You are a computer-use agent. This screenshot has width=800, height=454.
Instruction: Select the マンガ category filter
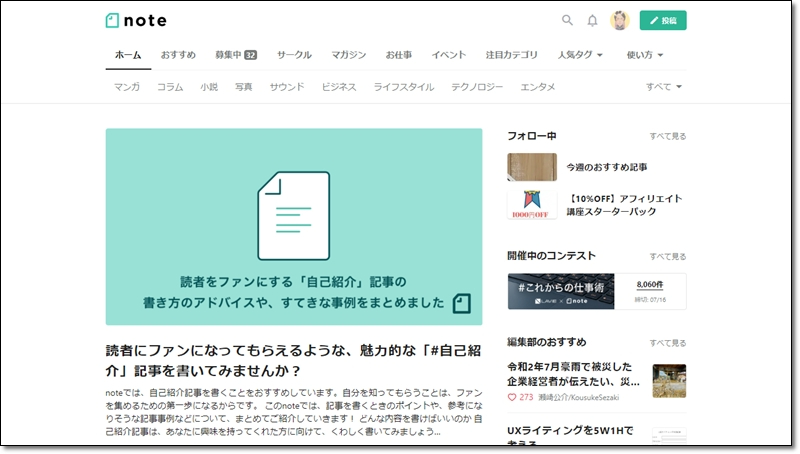coord(127,87)
